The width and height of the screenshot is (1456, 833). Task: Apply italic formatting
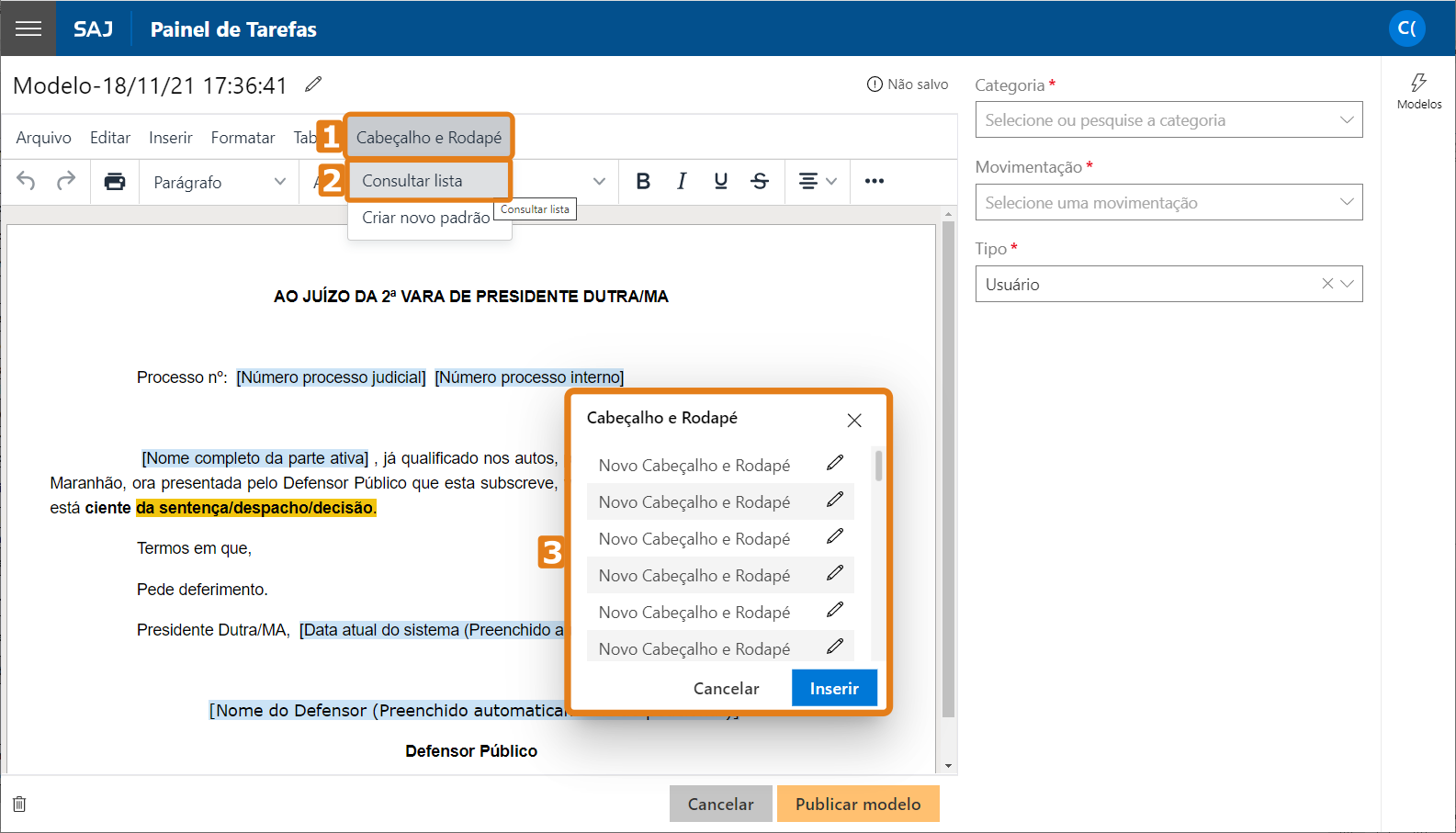tap(682, 181)
